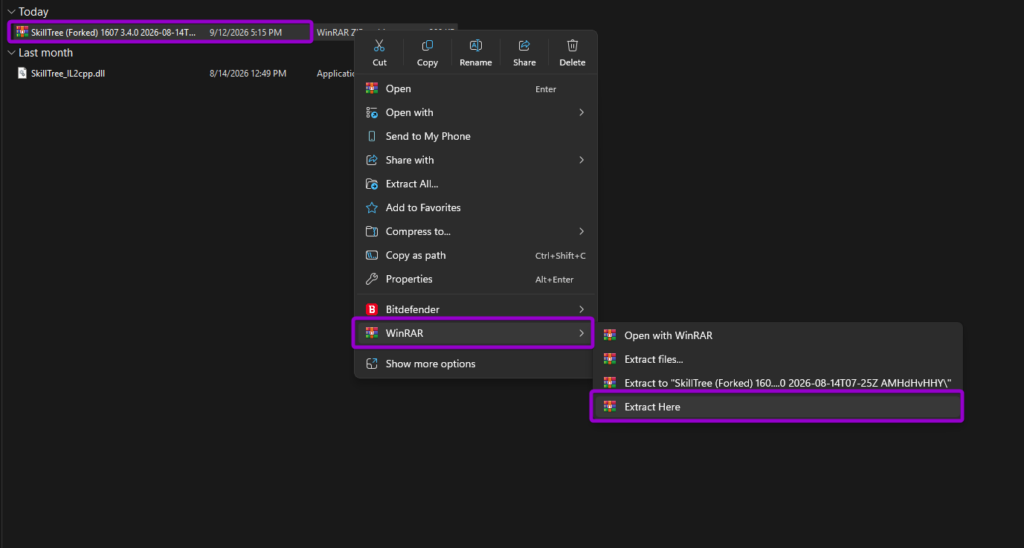
Task: Select Send to My Phone
Action: 475,136
